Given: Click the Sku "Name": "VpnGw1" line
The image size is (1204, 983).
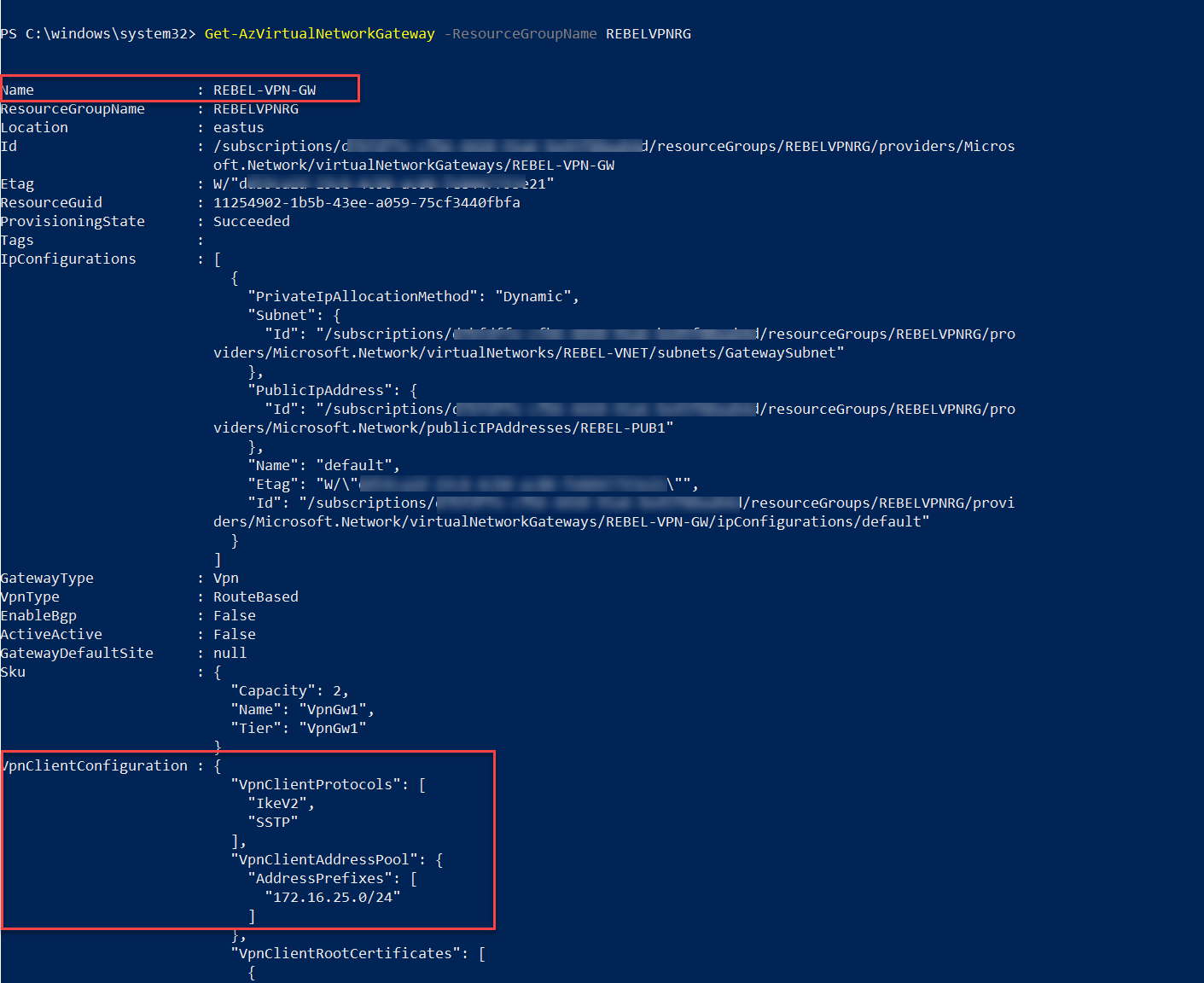Looking at the screenshot, I should [x=303, y=710].
